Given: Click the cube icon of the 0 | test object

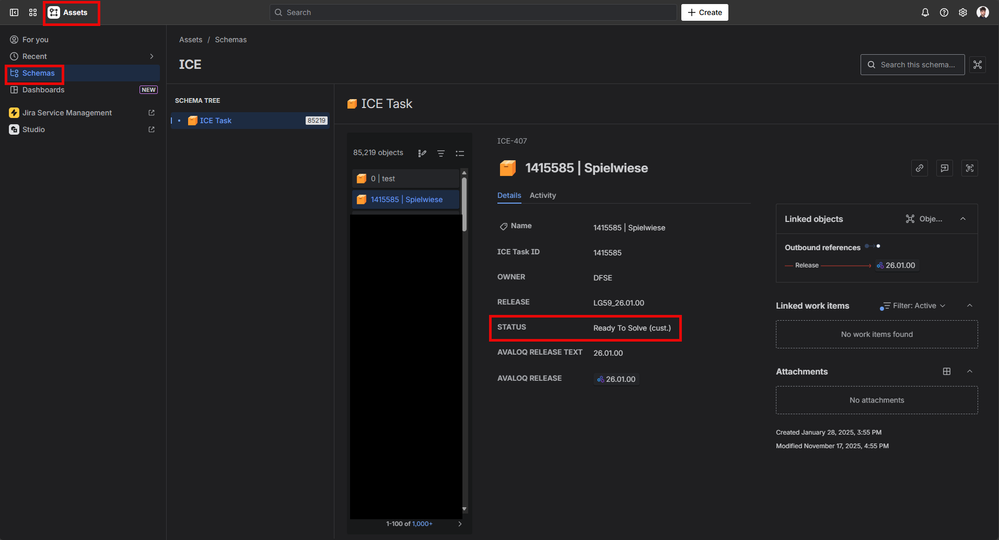Looking at the screenshot, I should click(361, 178).
